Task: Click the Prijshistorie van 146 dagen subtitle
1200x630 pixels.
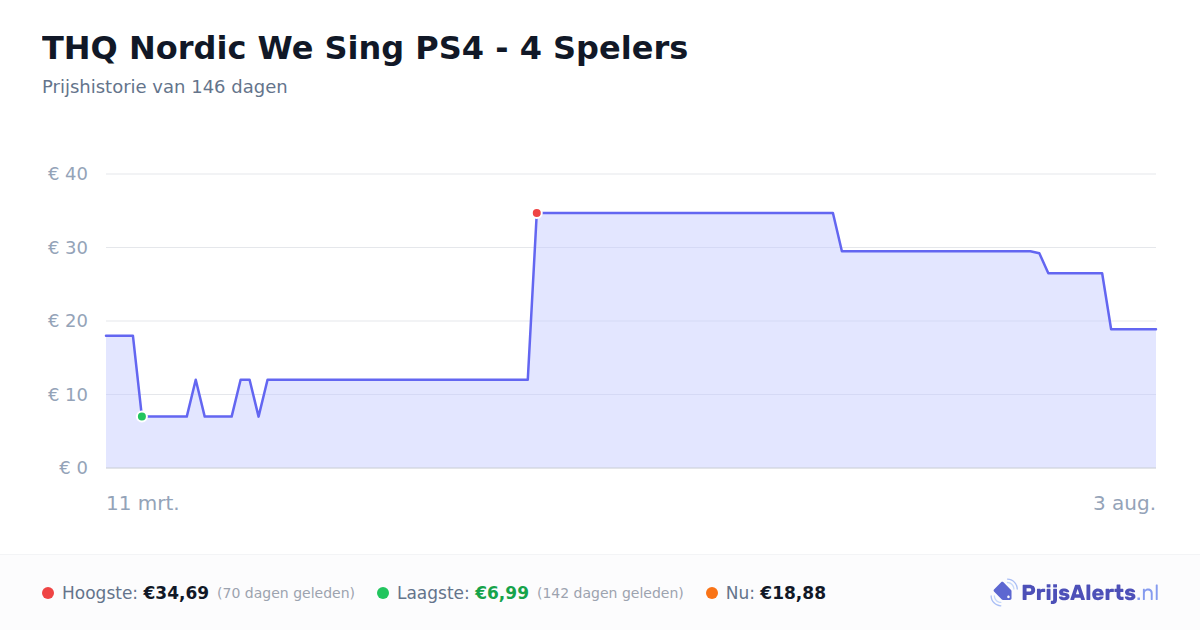Action: [x=165, y=87]
